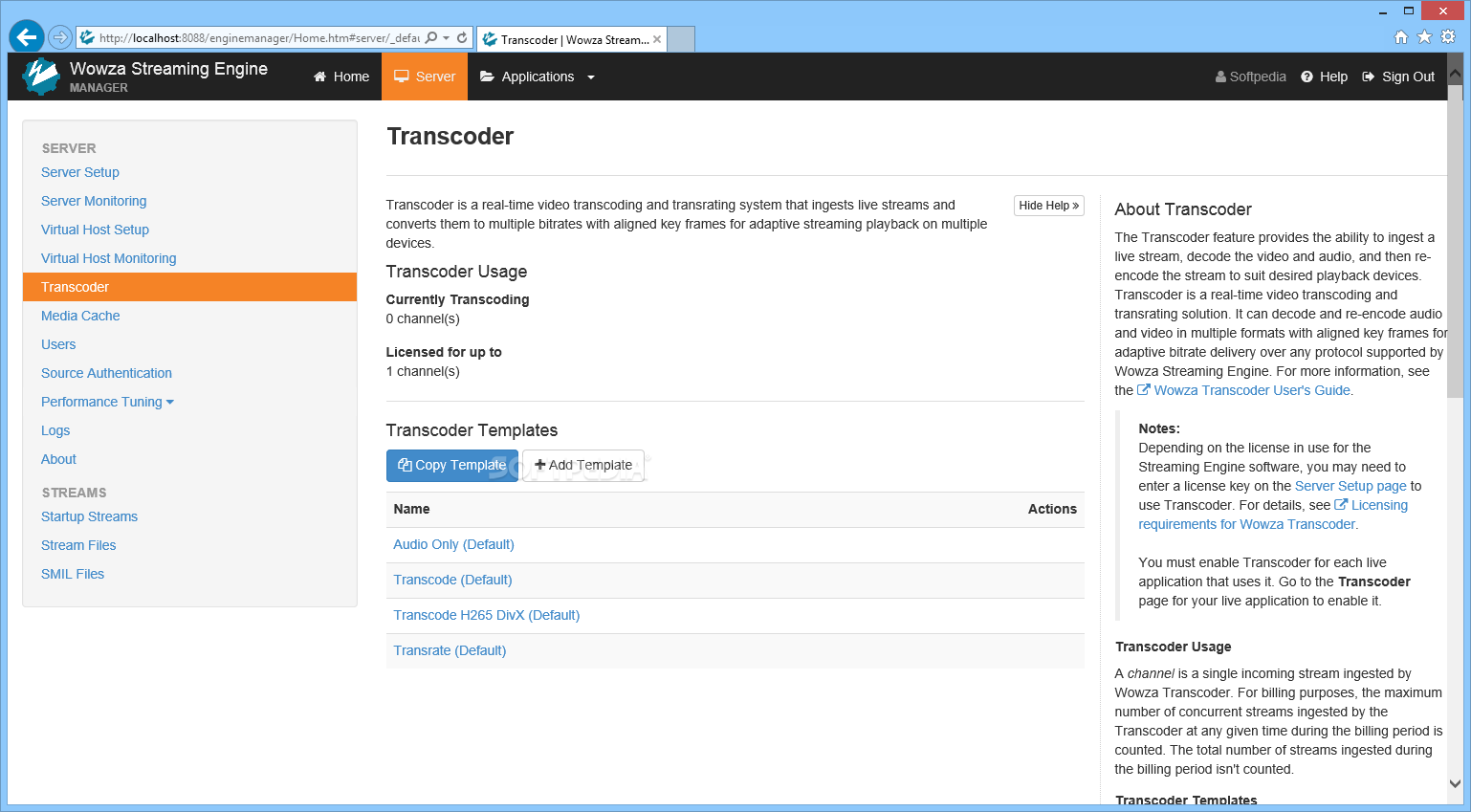Click the Actions column header
The width and height of the screenshot is (1471, 812).
pyautogui.click(x=1052, y=509)
